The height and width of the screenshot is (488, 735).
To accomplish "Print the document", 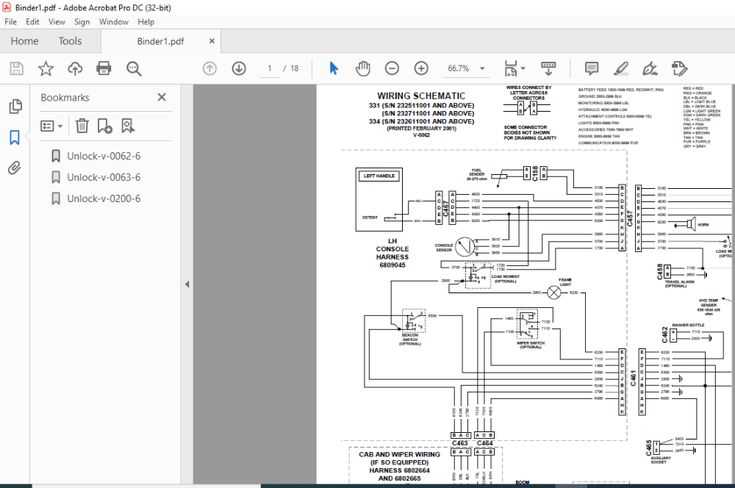I will pos(104,68).
